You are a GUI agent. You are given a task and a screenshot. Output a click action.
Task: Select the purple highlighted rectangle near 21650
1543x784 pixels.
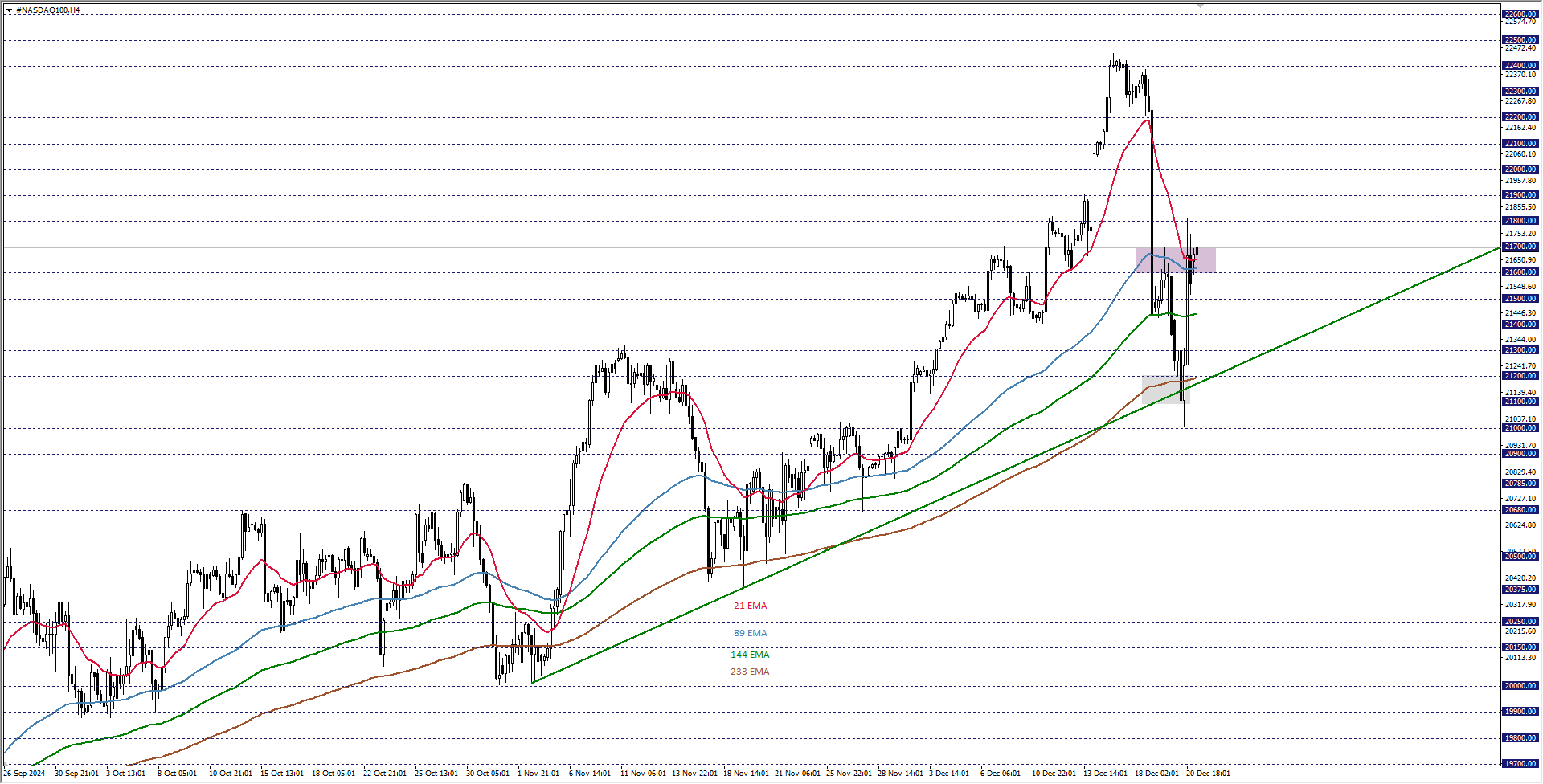pyautogui.click(x=1175, y=260)
